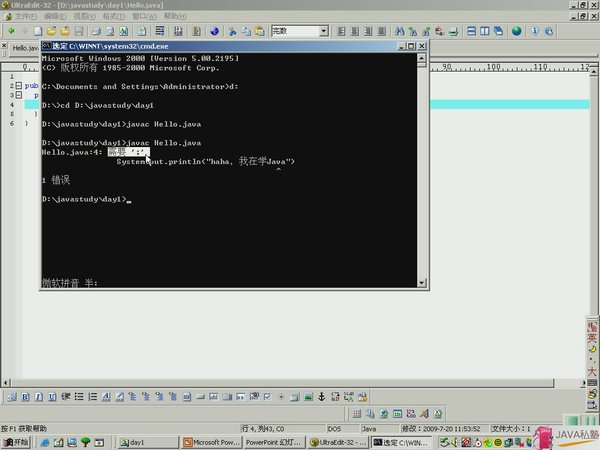
Task: Click the scissors Cut toolbar icon
Action: (232, 31)
